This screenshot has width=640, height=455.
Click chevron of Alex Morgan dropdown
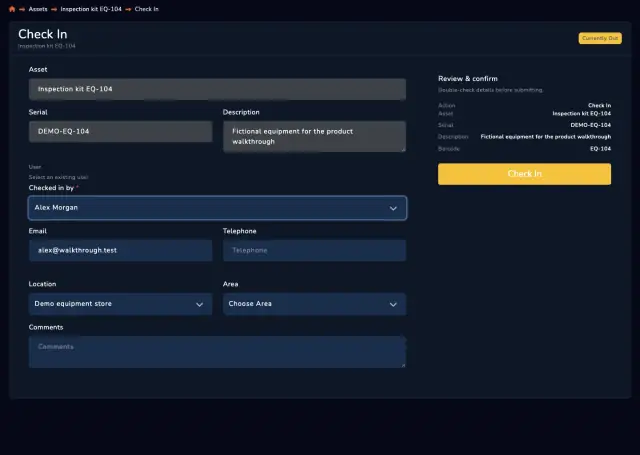393,208
